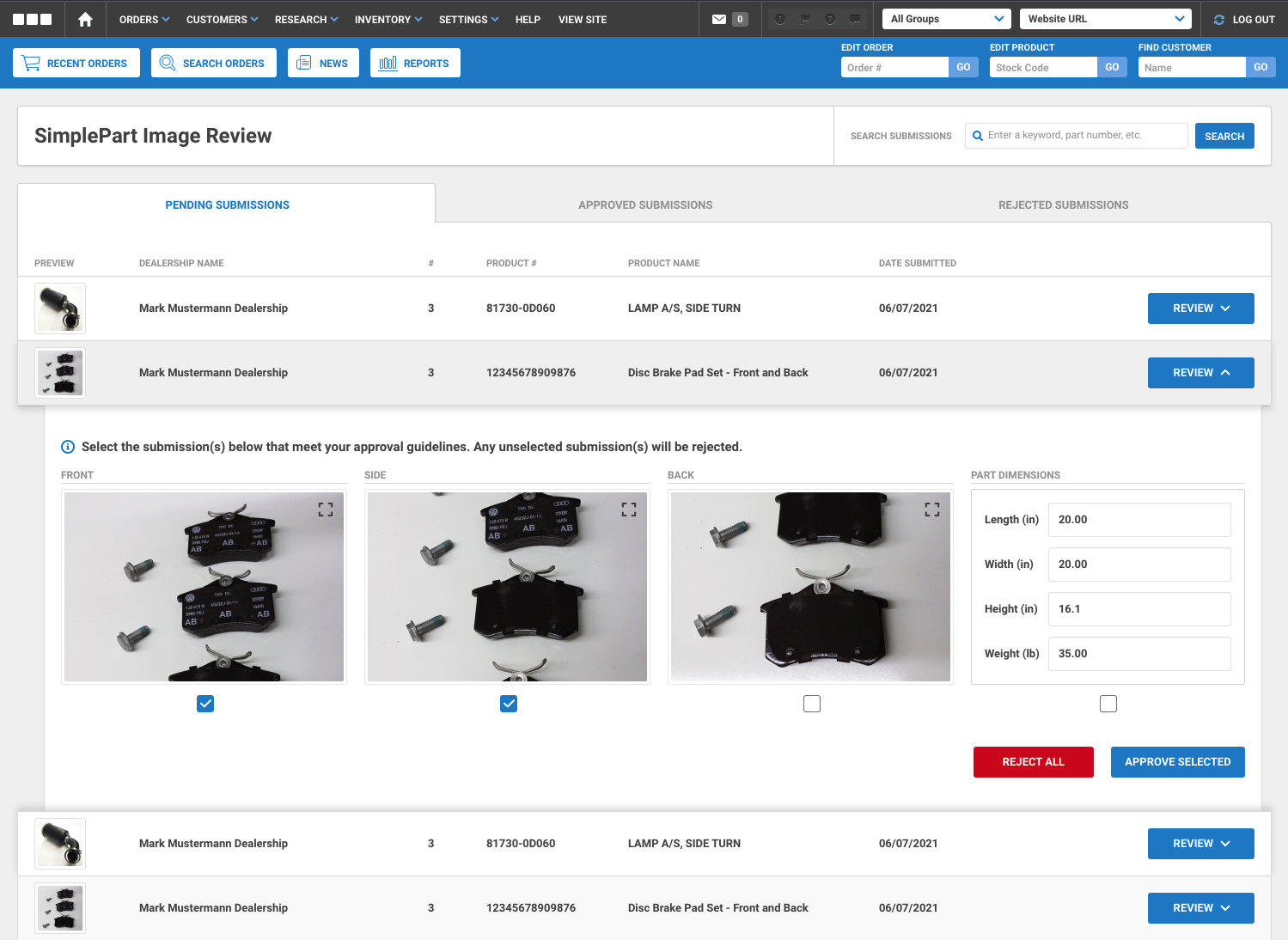Click the three-squares logo in top bar
Viewport: 1288px width, 940px height.
pyautogui.click(x=32, y=19)
